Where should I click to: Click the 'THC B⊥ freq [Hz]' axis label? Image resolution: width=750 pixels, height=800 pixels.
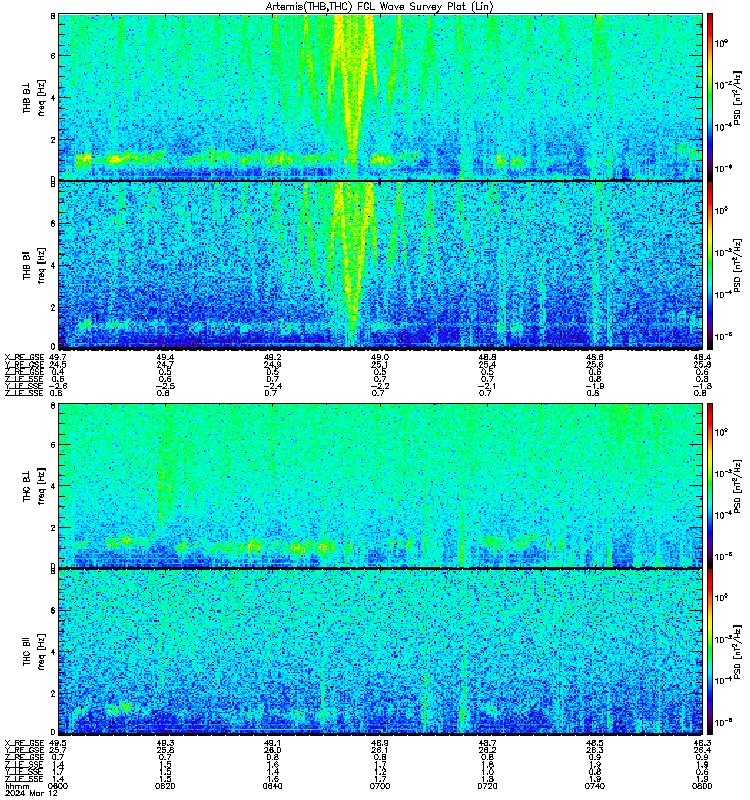click(34, 485)
